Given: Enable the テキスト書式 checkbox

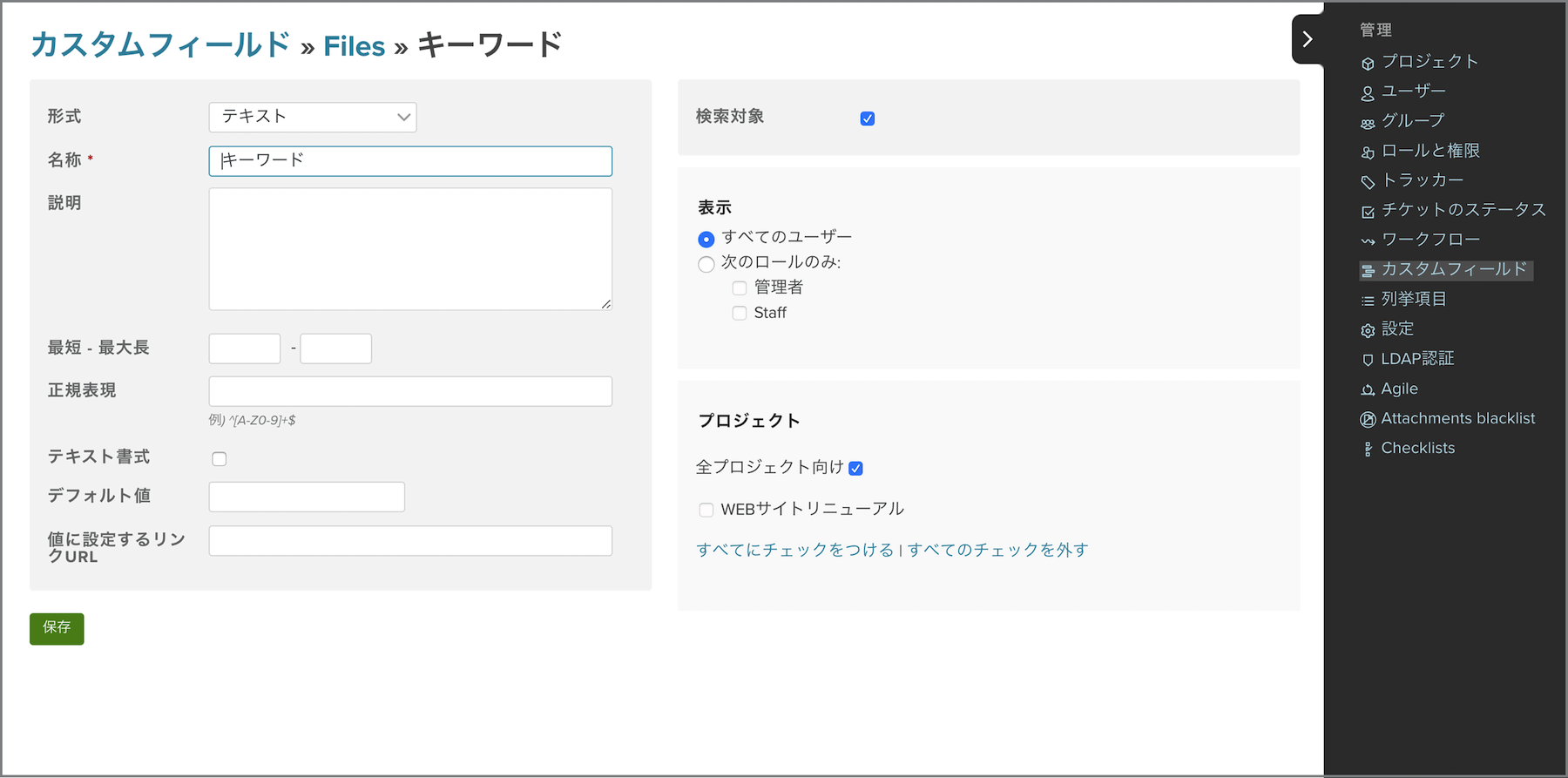Looking at the screenshot, I should pos(220,459).
